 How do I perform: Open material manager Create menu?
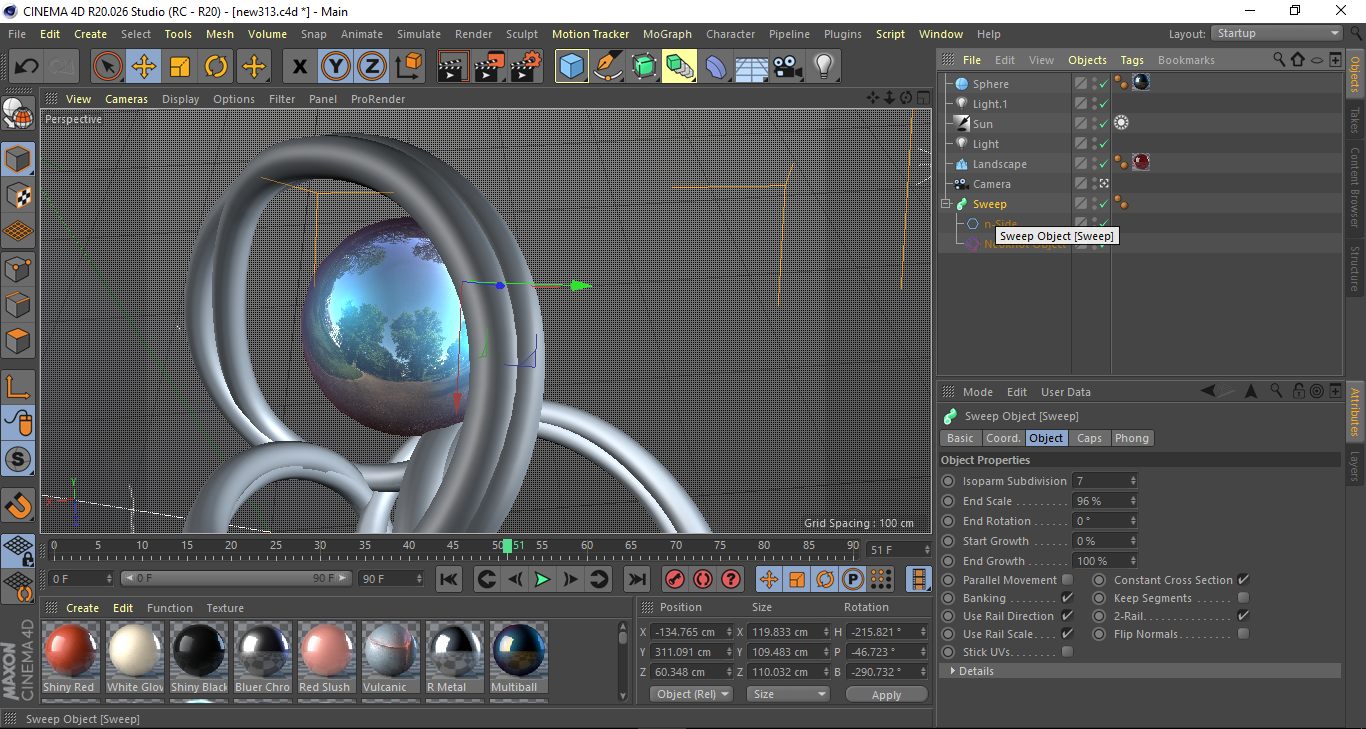coord(82,608)
